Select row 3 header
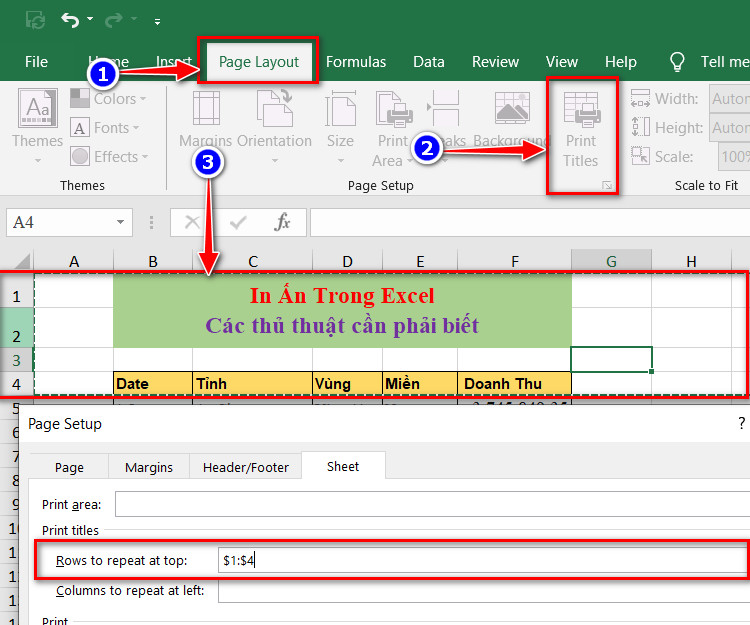 tap(16, 360)
